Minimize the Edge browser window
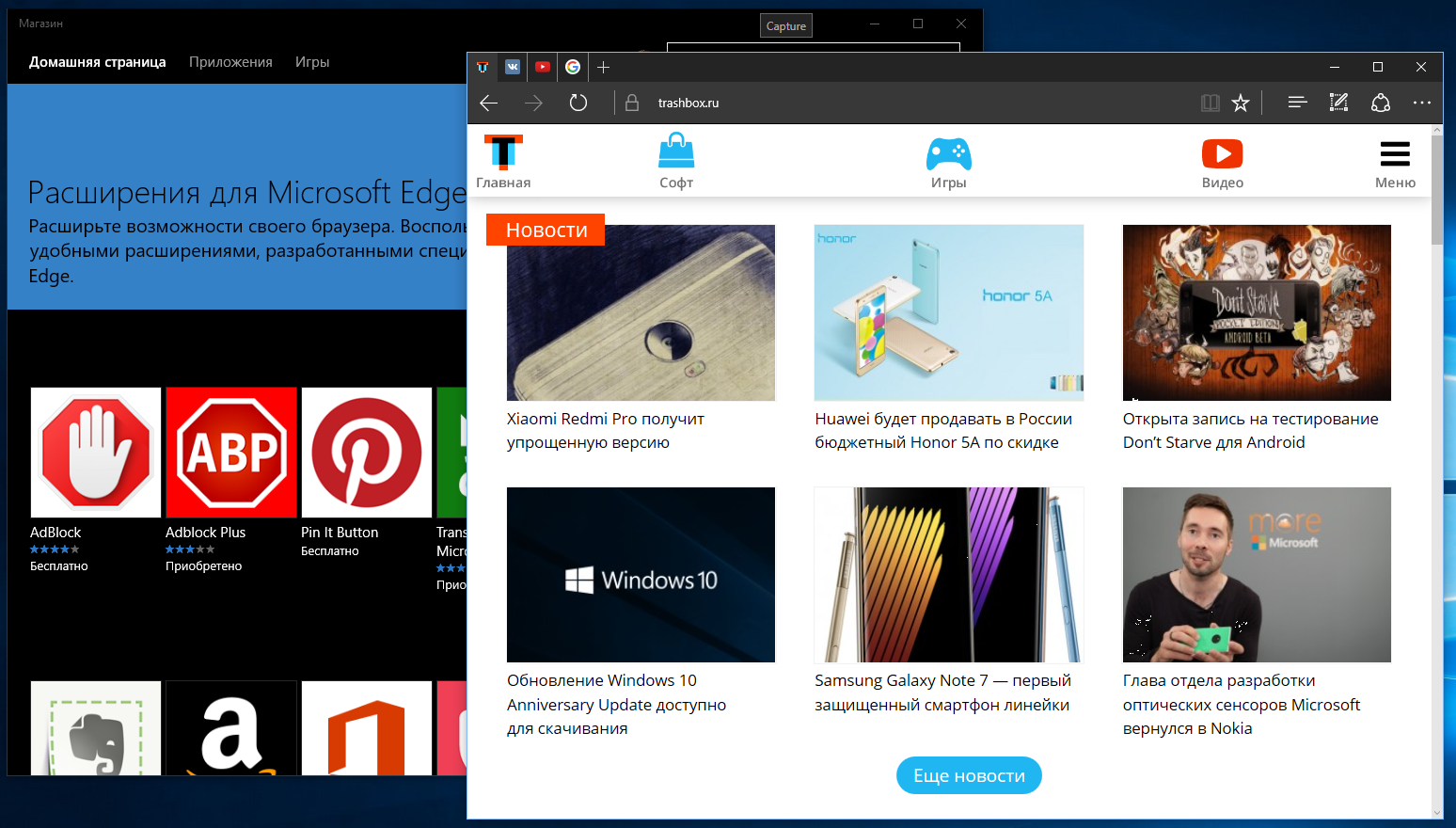Screen dimensions: 1456x828 tap(1334, 67)
